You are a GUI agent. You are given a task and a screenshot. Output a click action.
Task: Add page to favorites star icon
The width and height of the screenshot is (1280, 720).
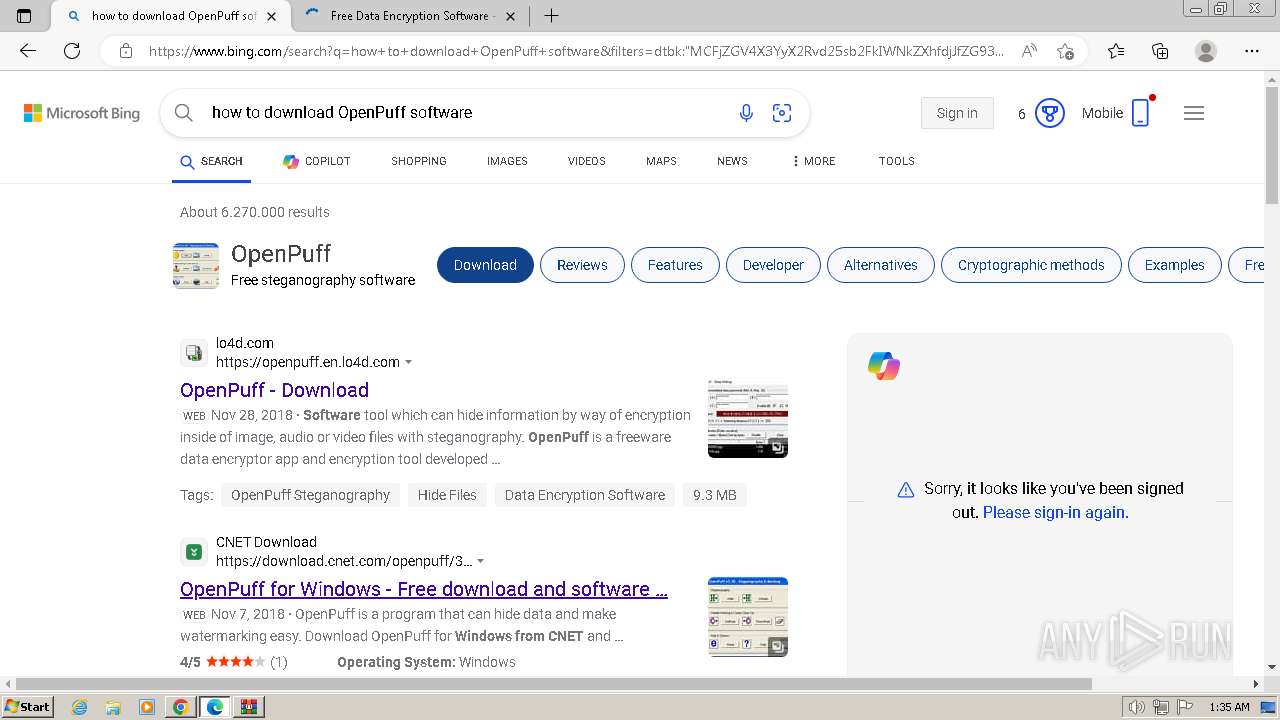(1066, 51)
